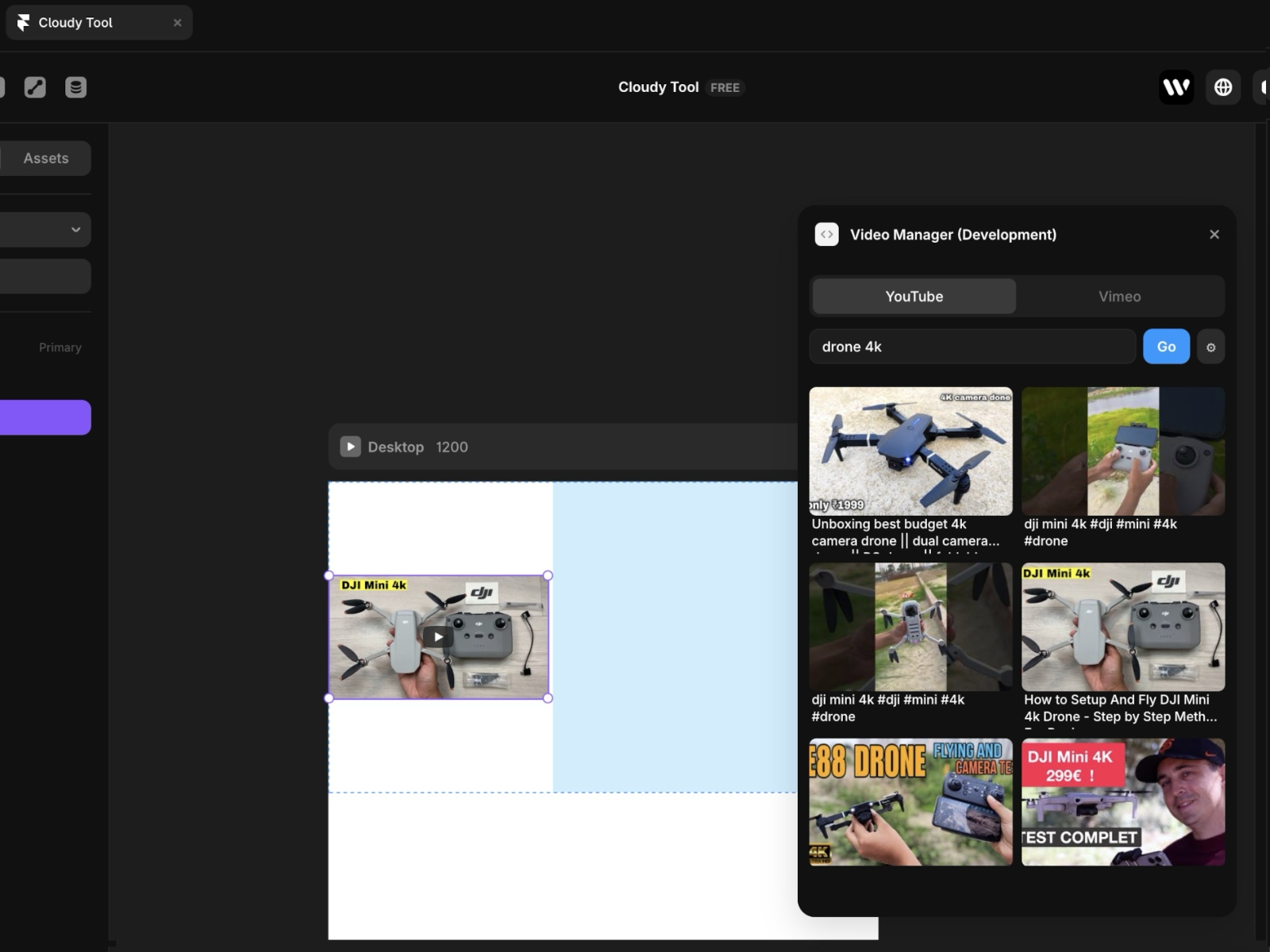
Task: Click the FREE plan badge
Action: pyautogui.click(x=725, y=87)
